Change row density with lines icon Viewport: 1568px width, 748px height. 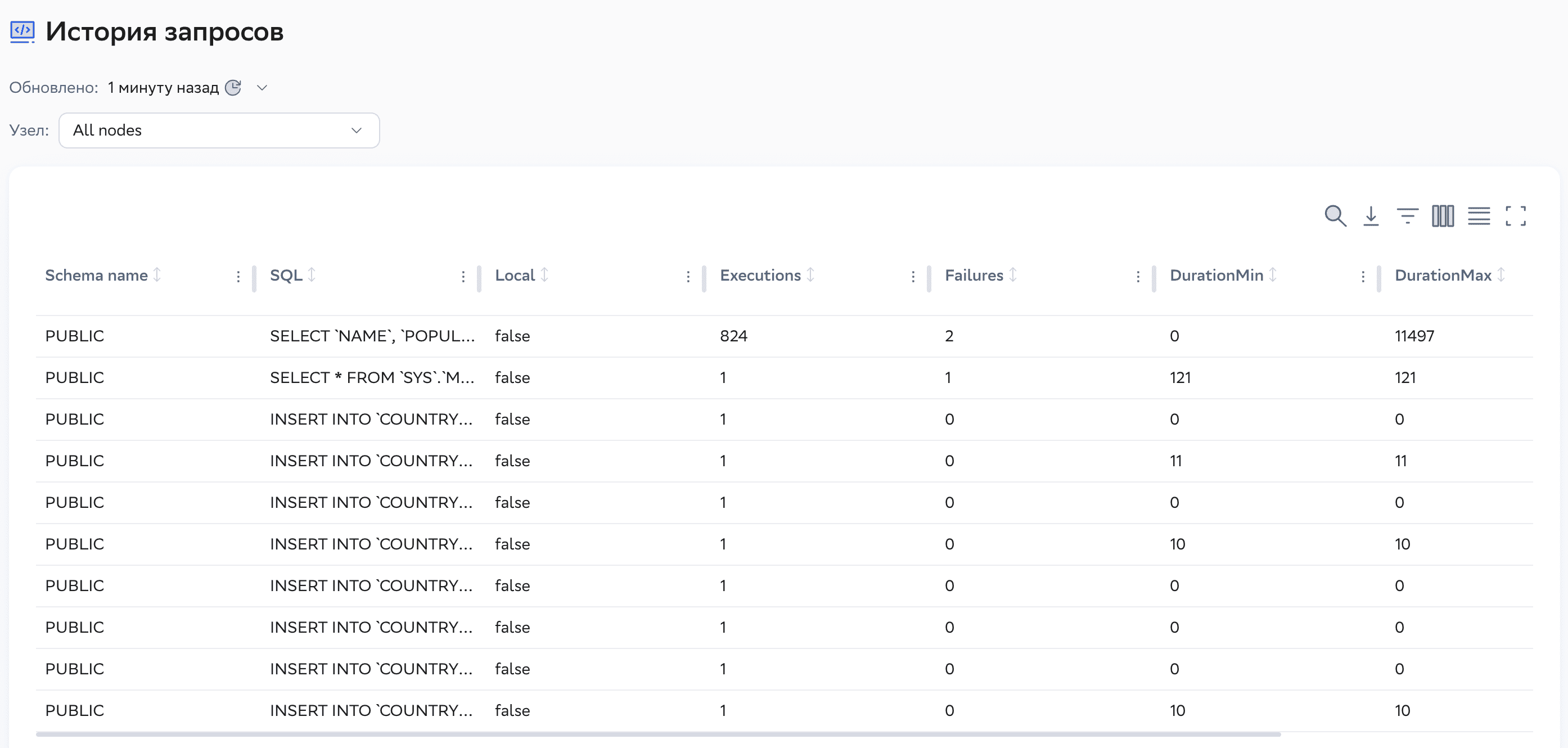click(1479, 215)
